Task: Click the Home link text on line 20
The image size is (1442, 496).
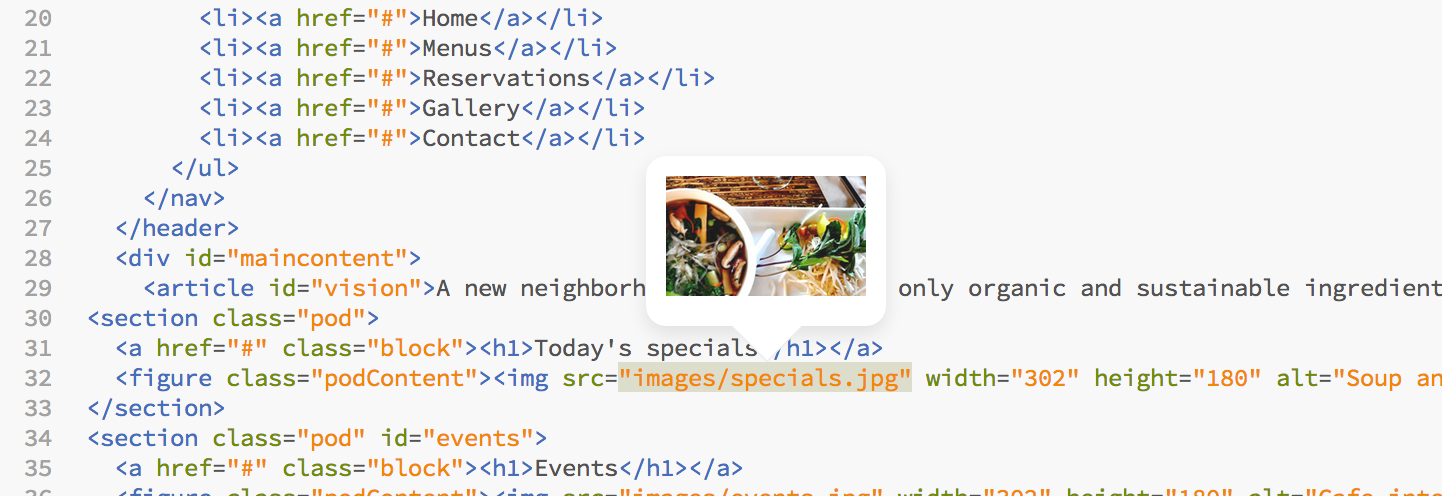Action: pos(450,18)
